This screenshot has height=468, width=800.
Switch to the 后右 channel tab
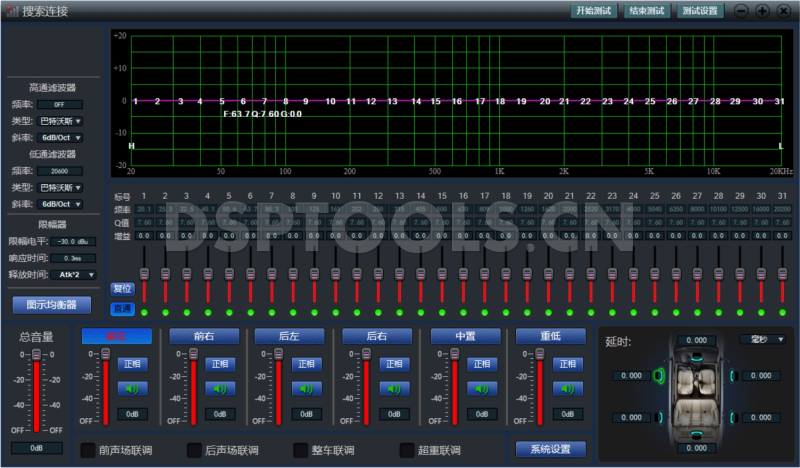pyautogui.click(x=377, y=336)
